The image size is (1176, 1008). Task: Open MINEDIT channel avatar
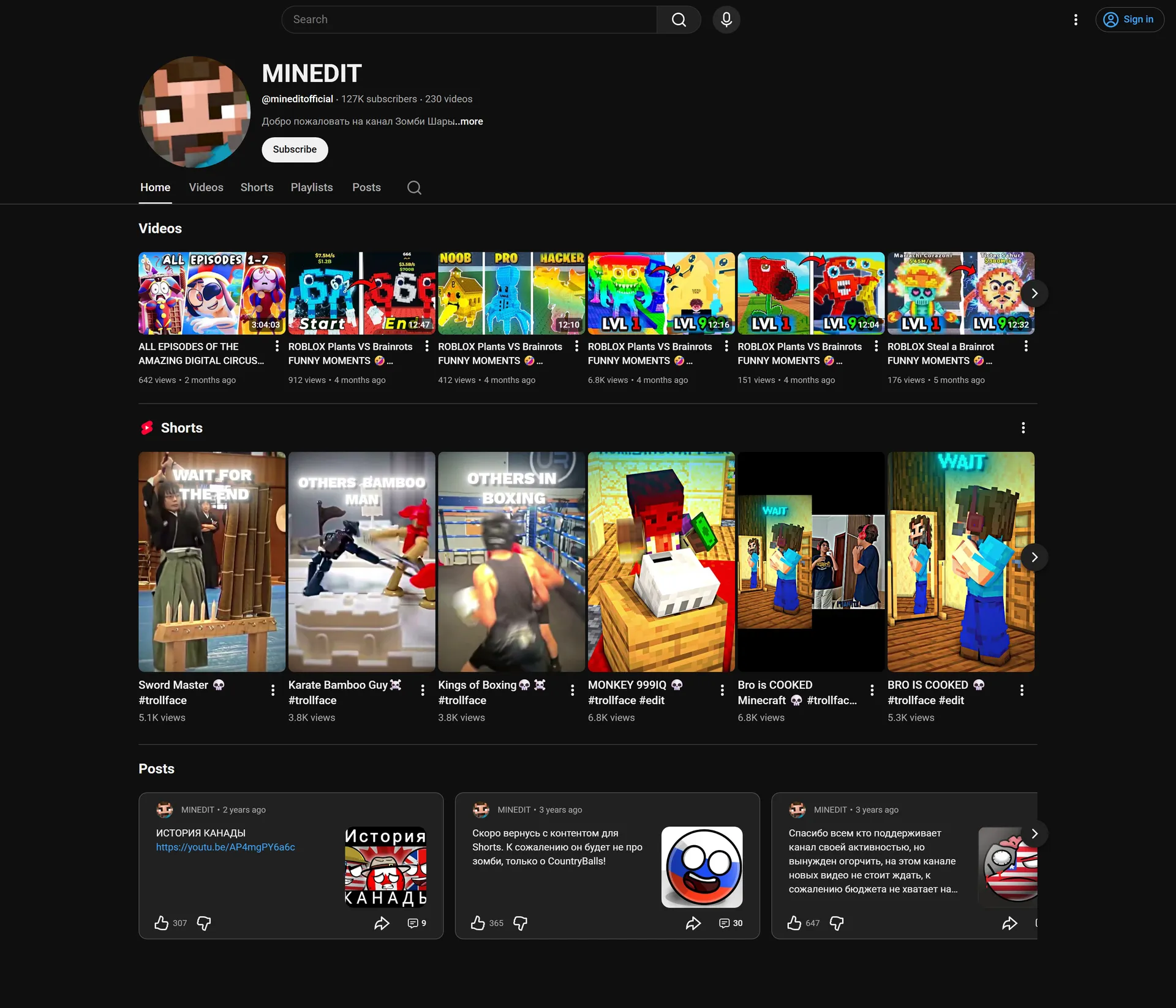(195, 112)
